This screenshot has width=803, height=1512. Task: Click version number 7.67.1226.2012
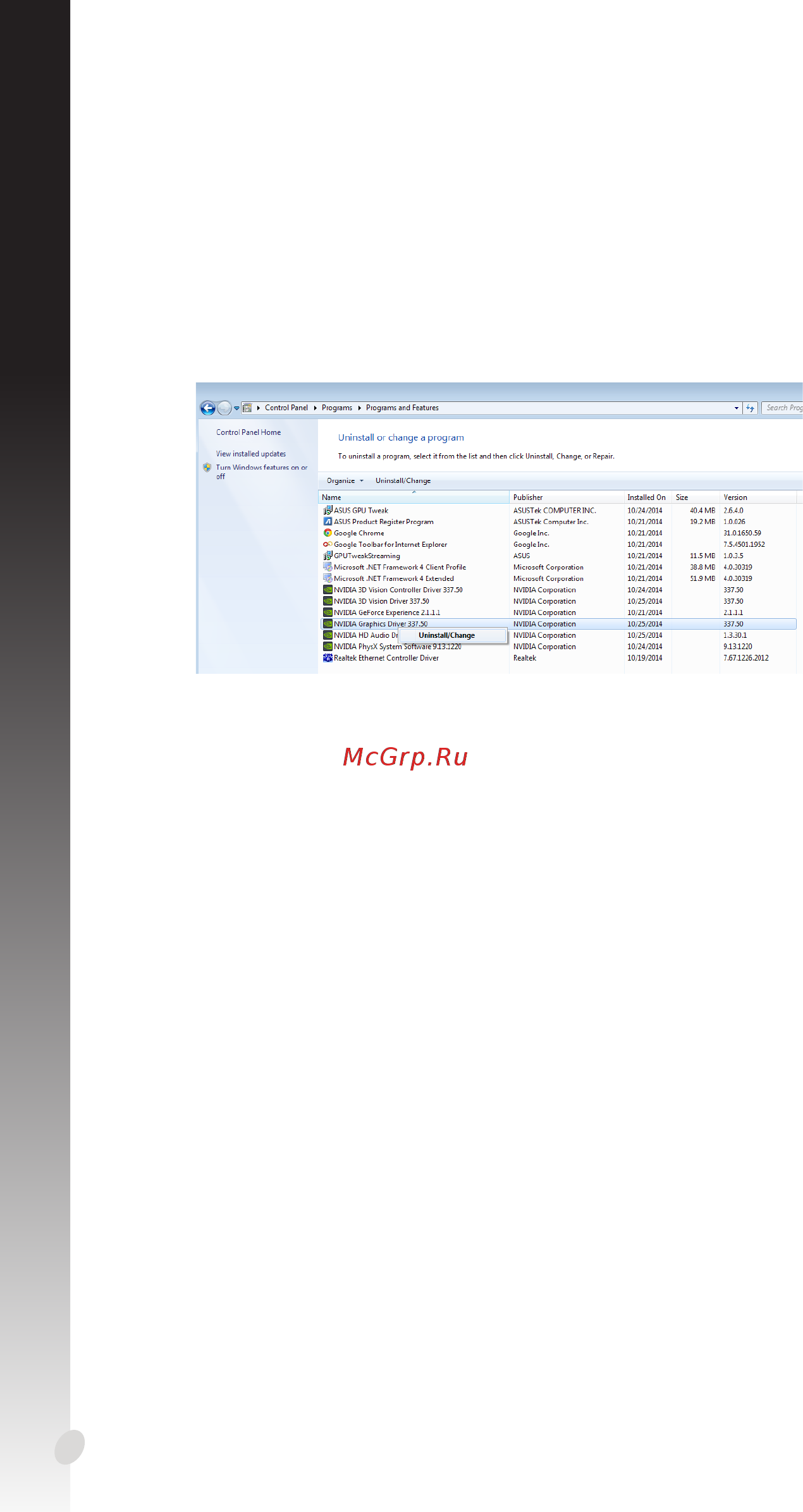pos(746,659)
